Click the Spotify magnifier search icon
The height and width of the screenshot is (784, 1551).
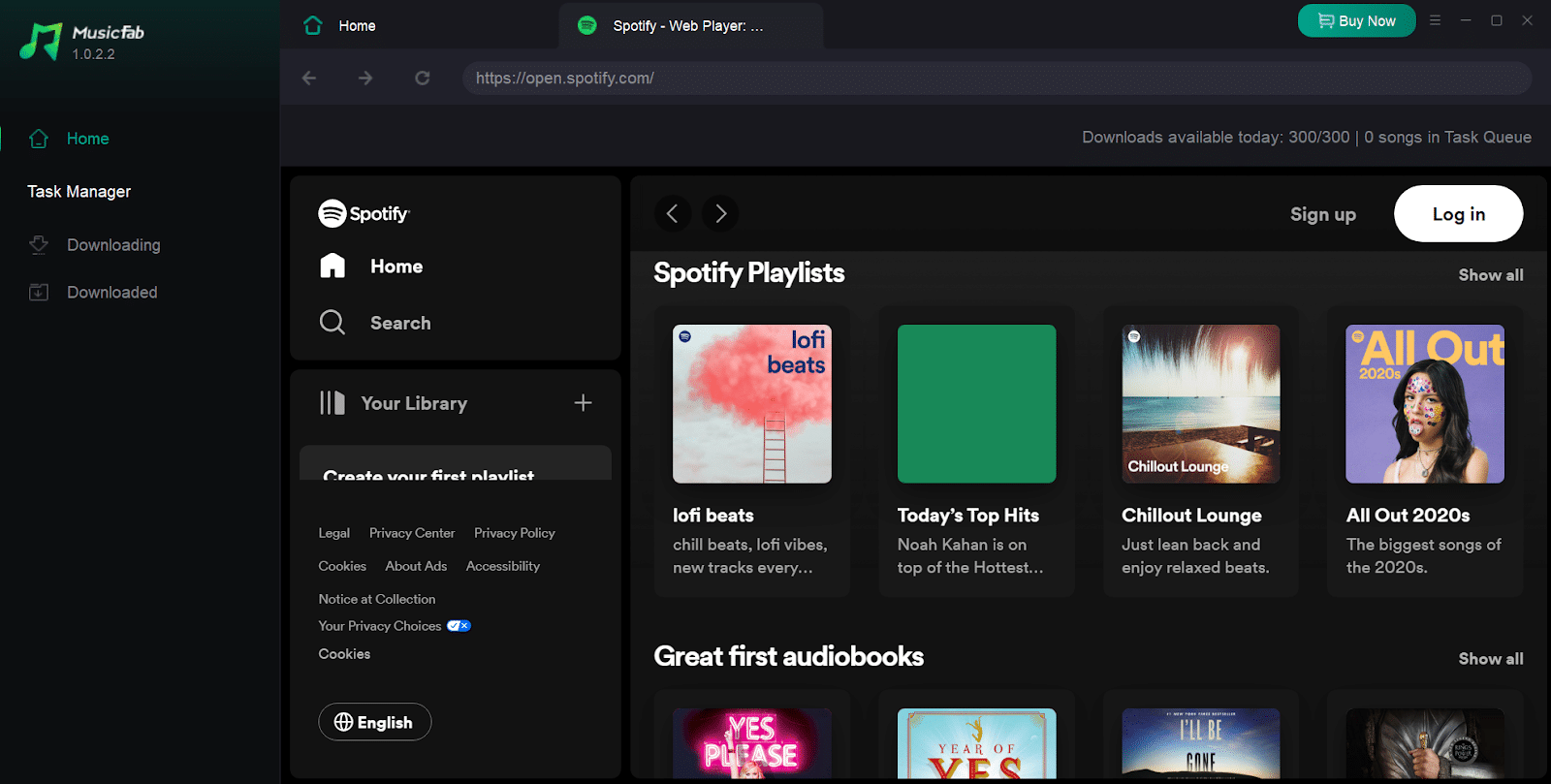(x=332, y=322)
